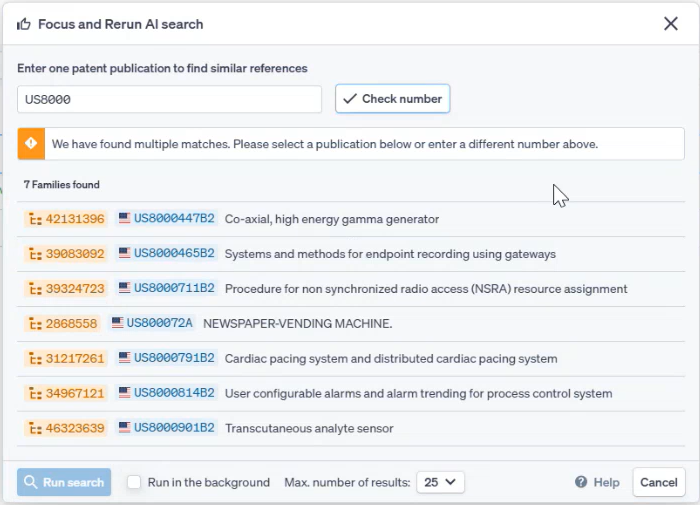This screenshot has width=700, height=505.
Task: Click the thumbs-up icon in dialog title
Action: 24,24
